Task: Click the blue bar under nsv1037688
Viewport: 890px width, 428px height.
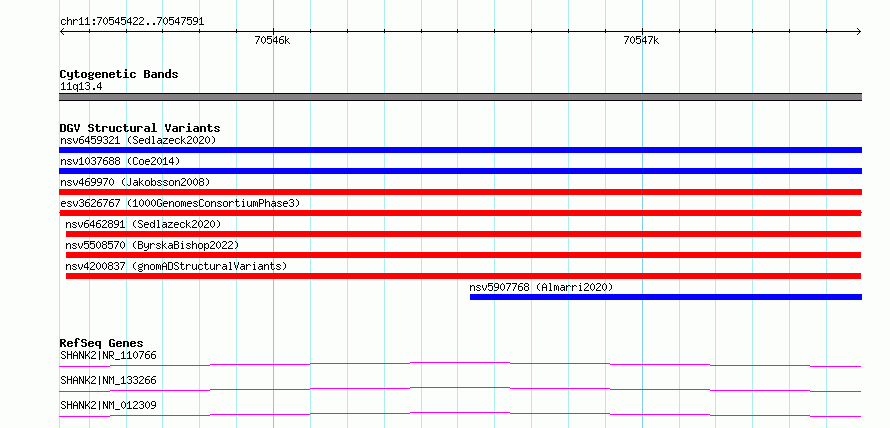Action: pos(460,171)
